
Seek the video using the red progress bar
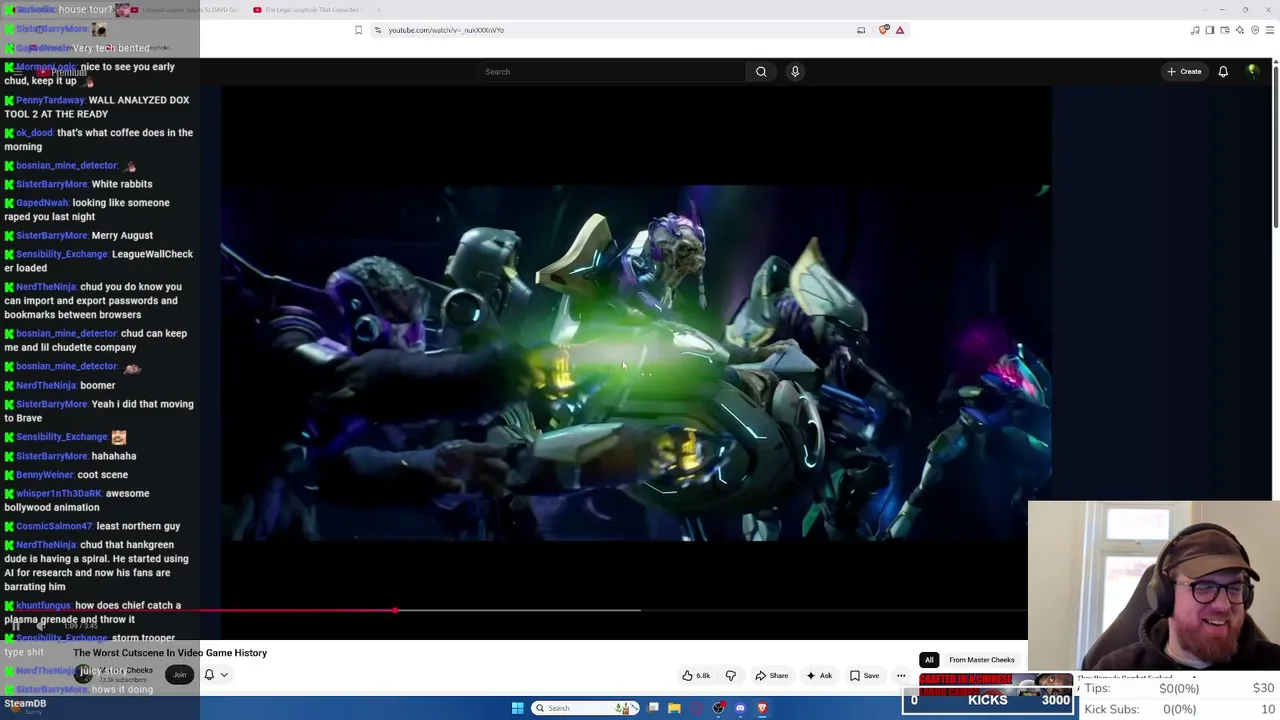[x=395, y=610]
